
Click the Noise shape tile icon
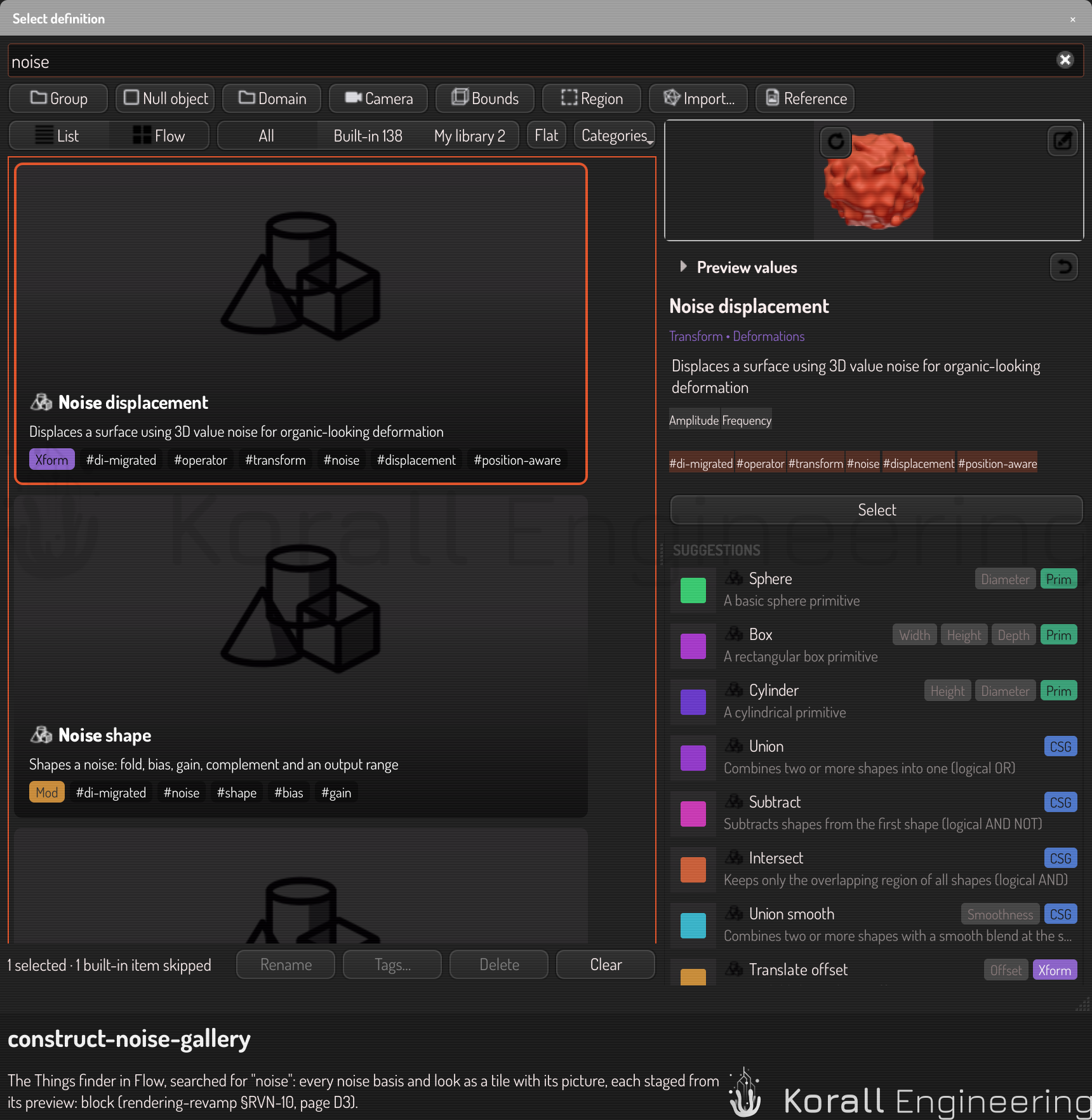pos(41,735)
